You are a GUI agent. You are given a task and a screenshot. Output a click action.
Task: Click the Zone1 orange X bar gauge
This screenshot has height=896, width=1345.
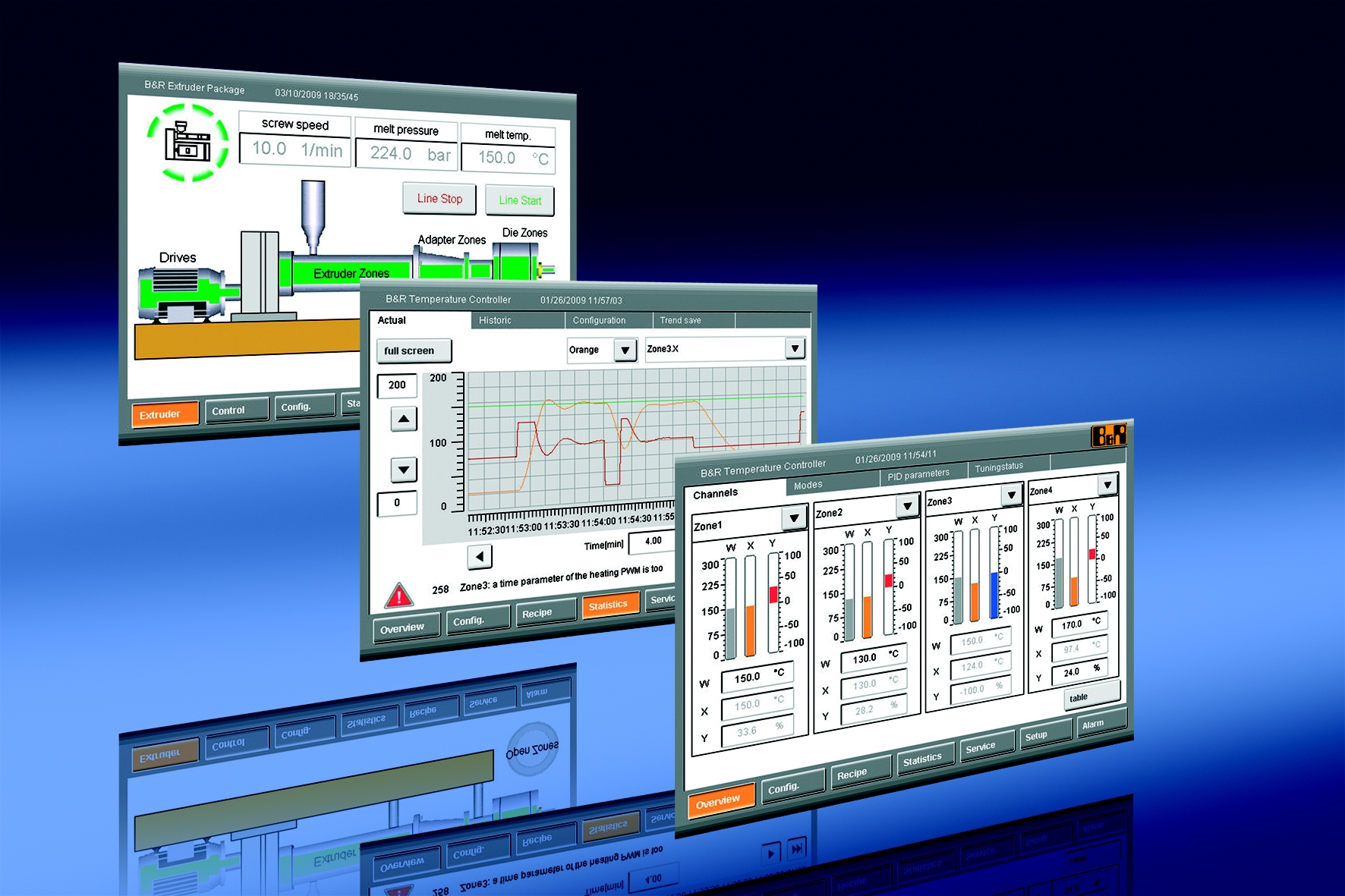coord(750,605)
